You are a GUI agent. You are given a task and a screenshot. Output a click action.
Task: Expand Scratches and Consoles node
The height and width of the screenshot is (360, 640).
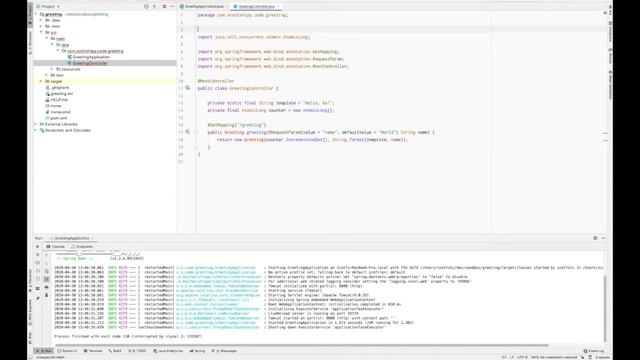36,130
